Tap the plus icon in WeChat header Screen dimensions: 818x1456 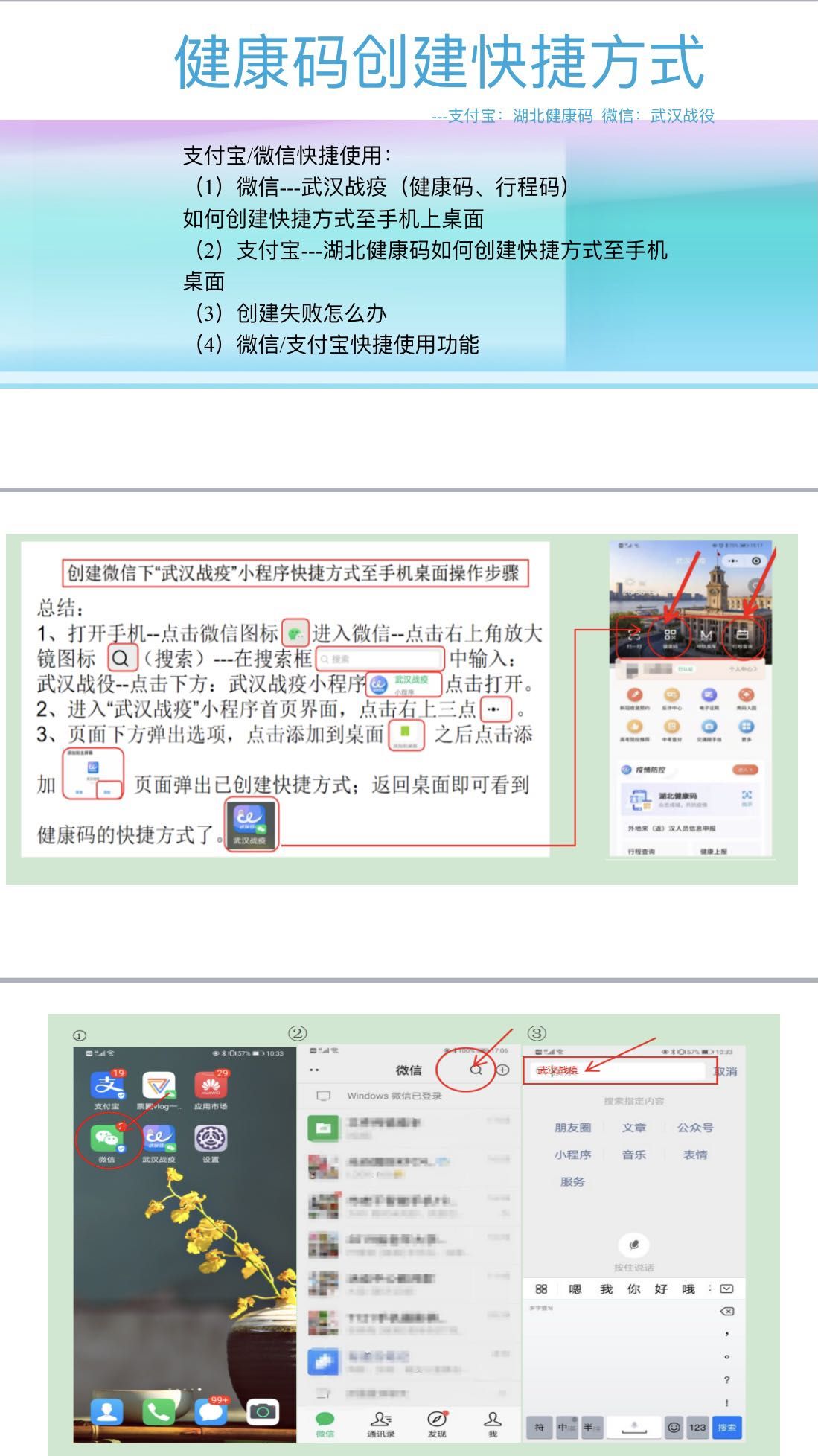pyautogui.click(x=503, y=1070)
